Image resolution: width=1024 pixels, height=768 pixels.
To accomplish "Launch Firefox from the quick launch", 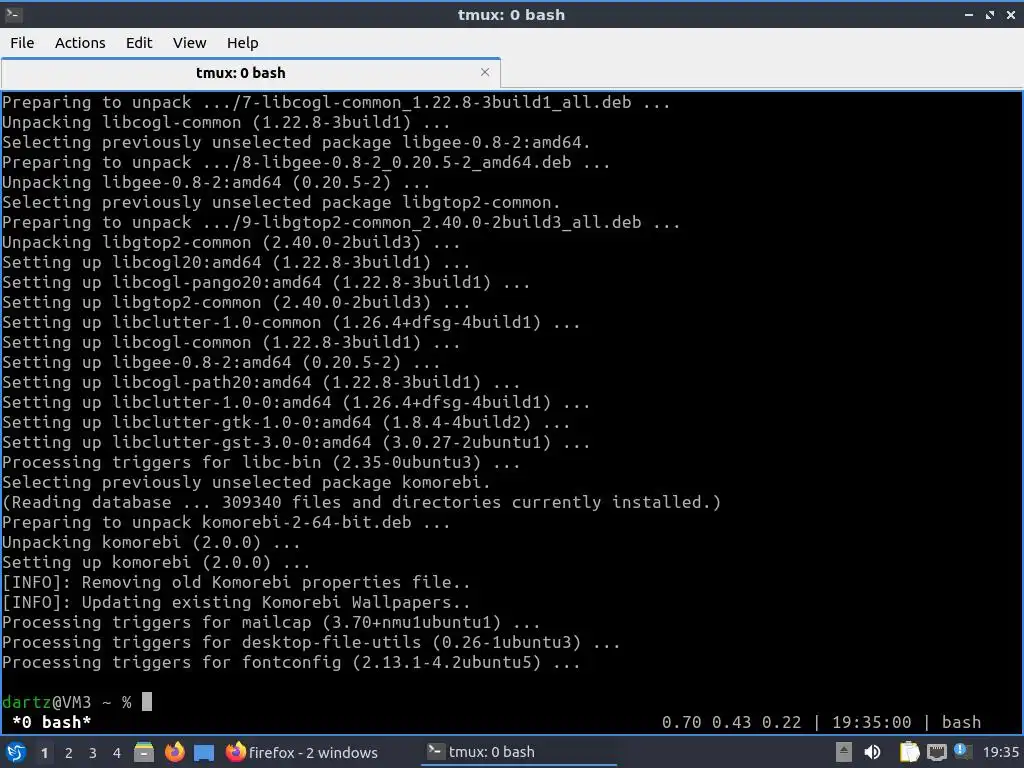I will tap(174, 752).
